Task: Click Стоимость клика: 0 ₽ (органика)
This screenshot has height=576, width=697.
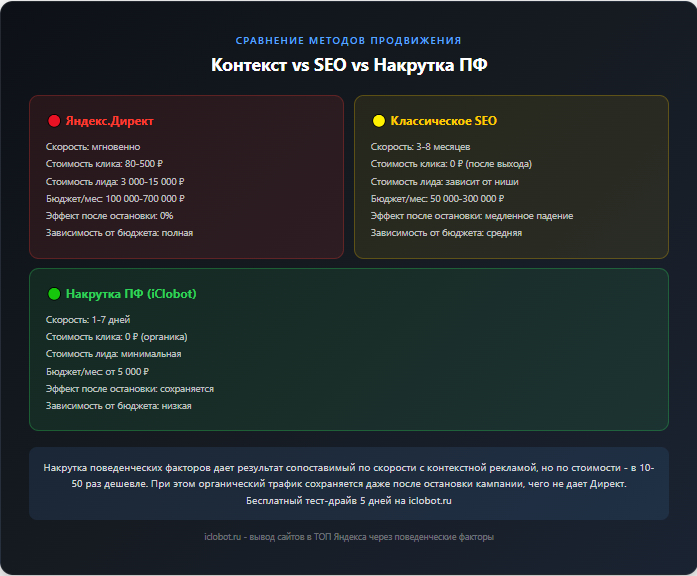Action: (116, 337)
